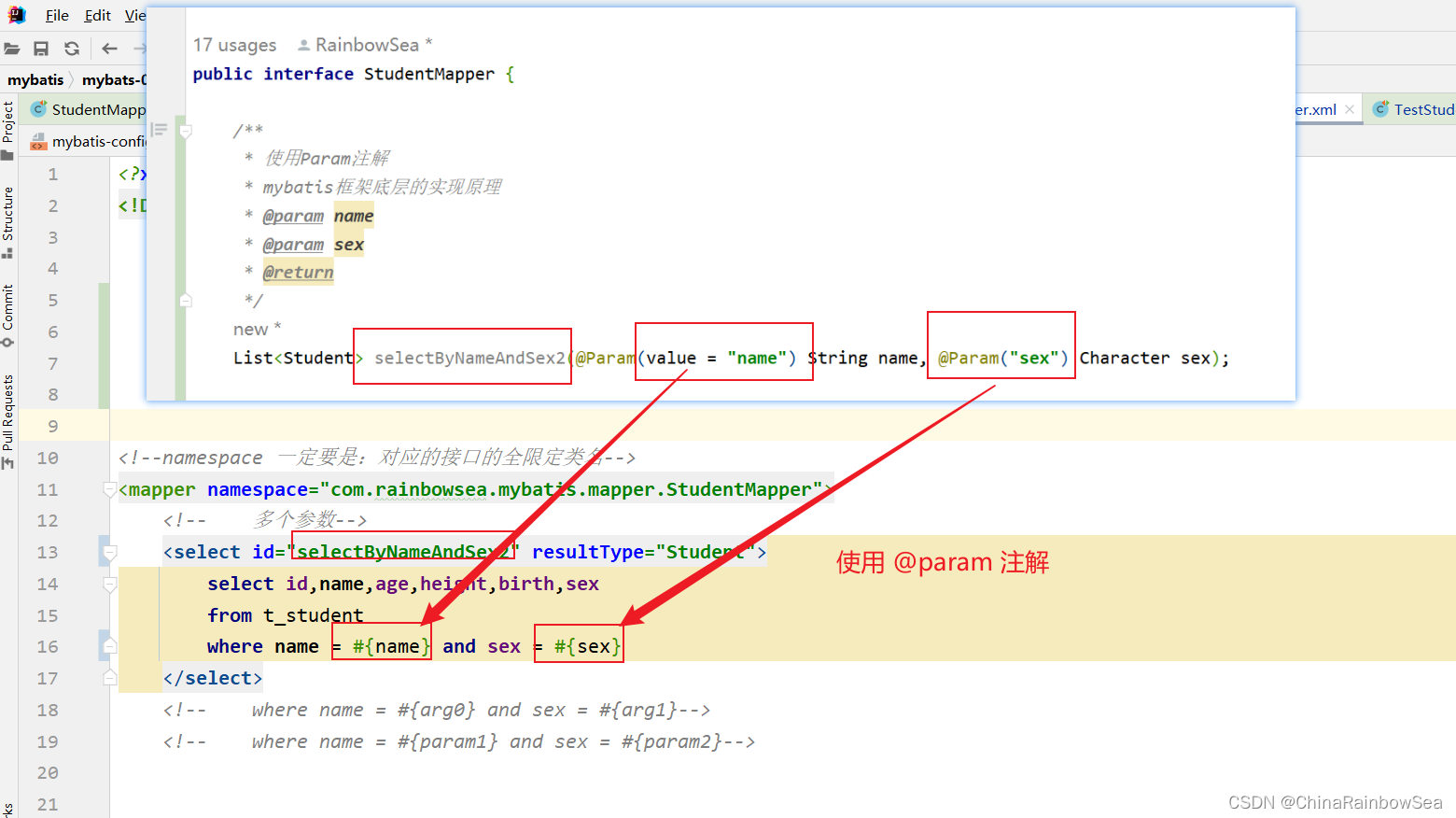Click the Reload from disk sync icon
Viewport: 1456px width, 818px height.
pos(72,49)
